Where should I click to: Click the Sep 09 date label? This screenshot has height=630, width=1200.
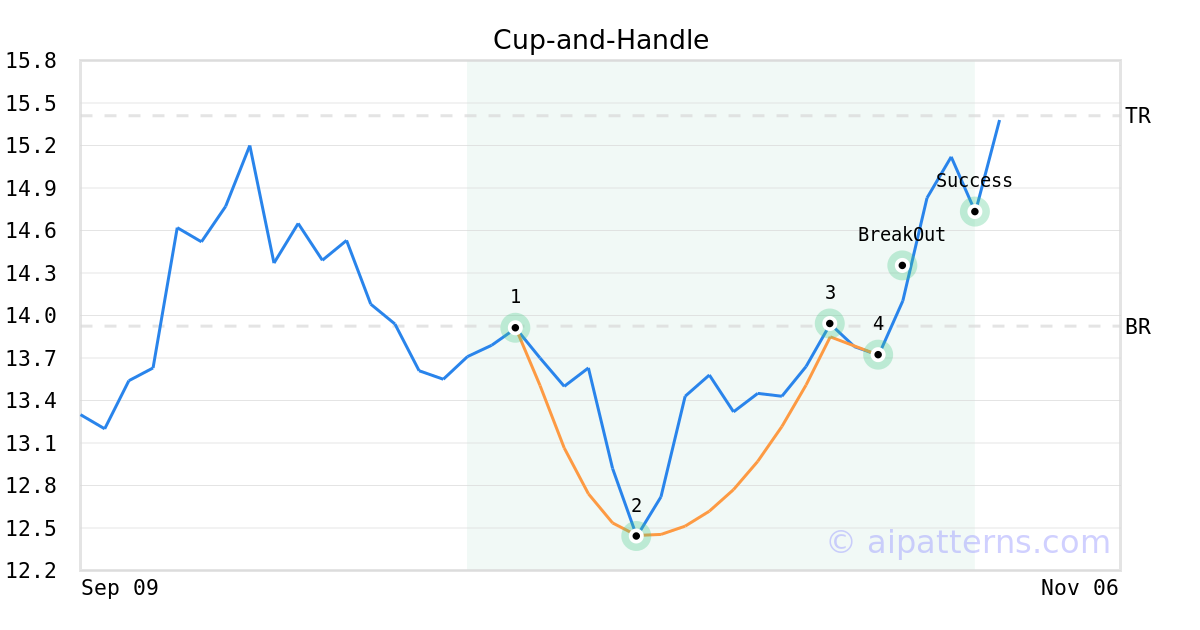coord(120,588)
